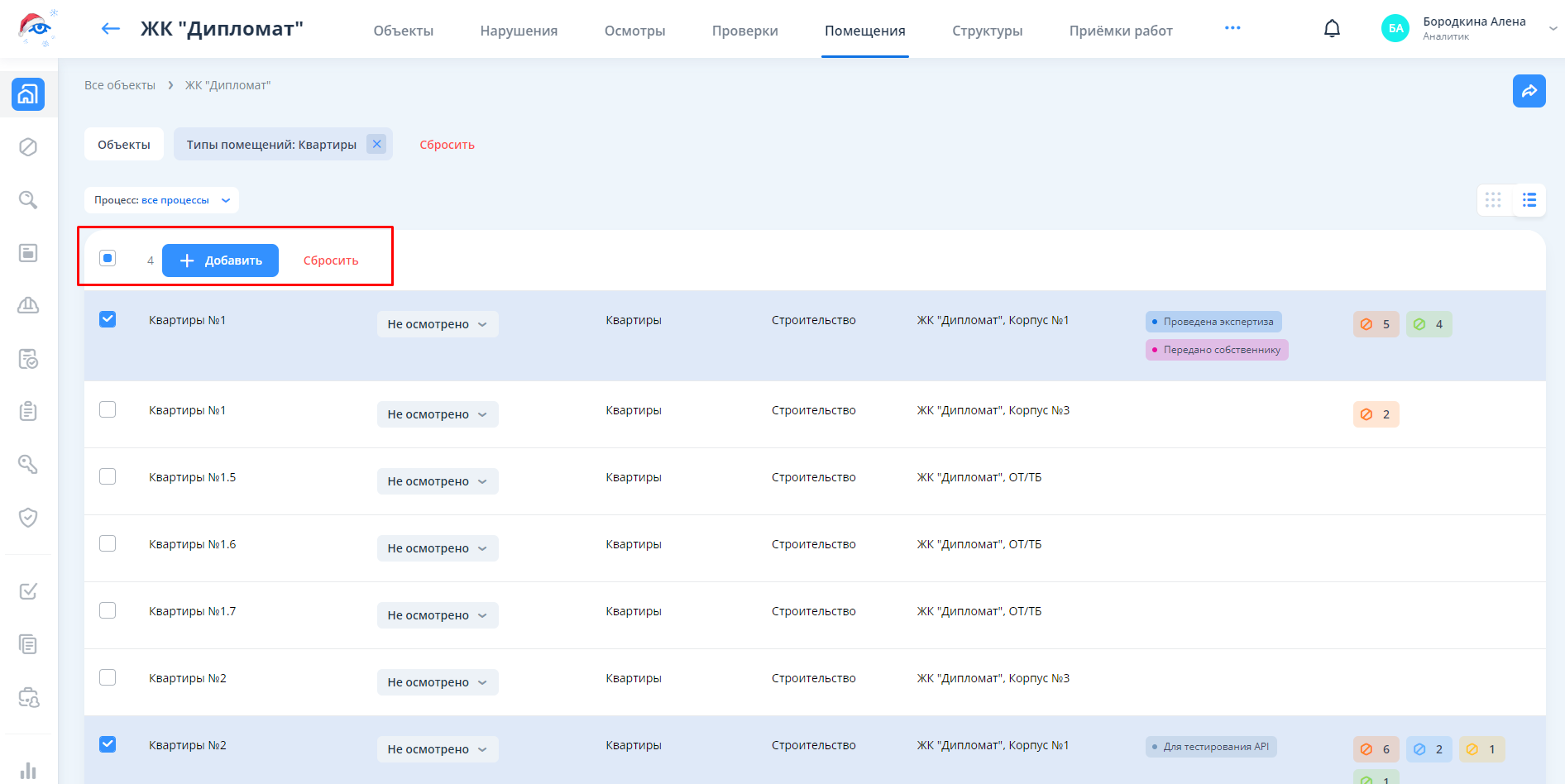
Task: Click the back arrow beside ЖК "Дипломат"
Action: coord(110,29)
